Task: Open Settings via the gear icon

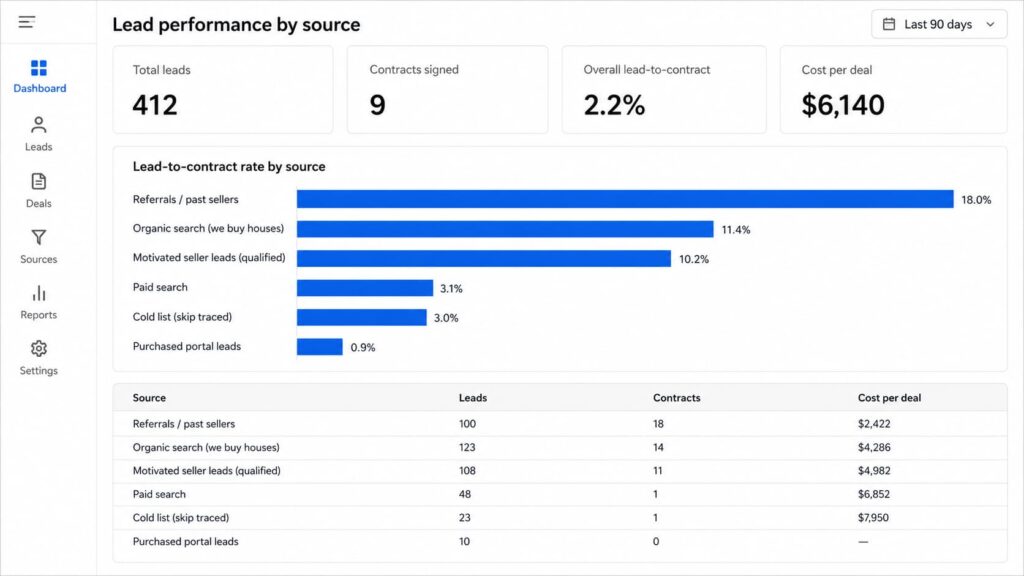Action: tap(39, 349)
